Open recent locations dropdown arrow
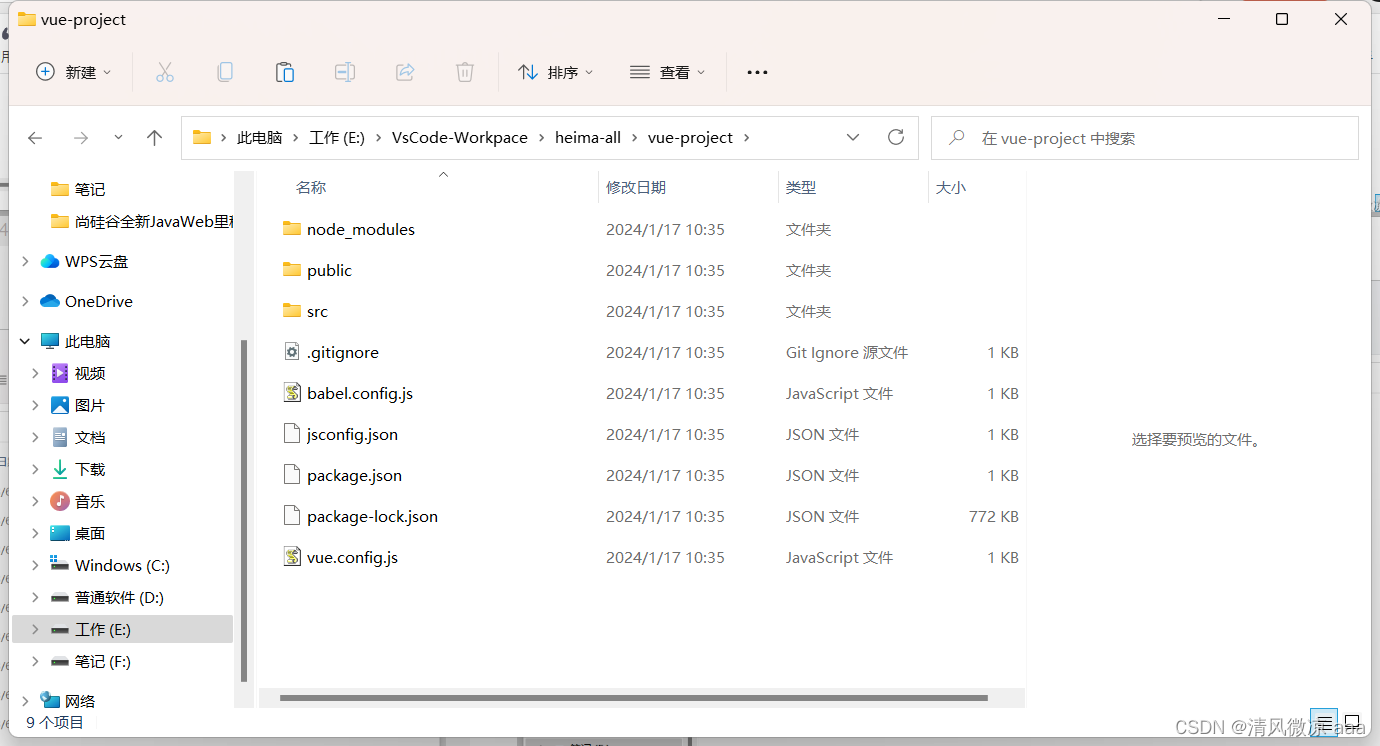The height and width of the screenshot is (746, 1380). 118,138
